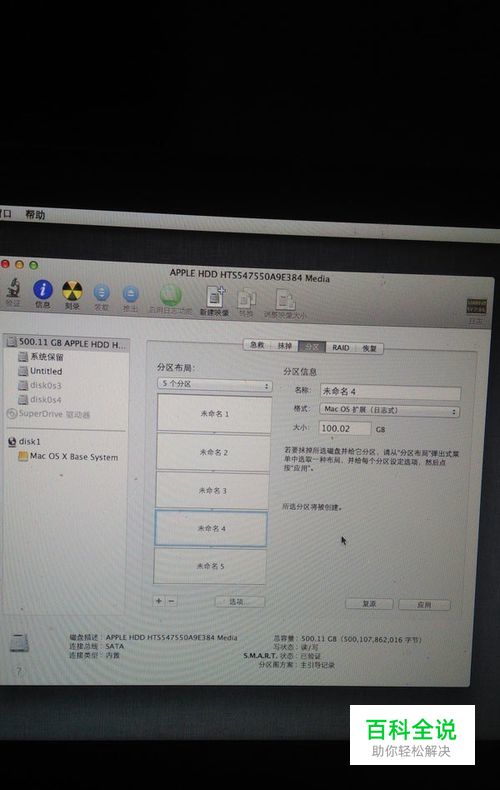The image size is (500, 790).
Task: Click the '分区信息' heading
Action: [x=300, y=372]
